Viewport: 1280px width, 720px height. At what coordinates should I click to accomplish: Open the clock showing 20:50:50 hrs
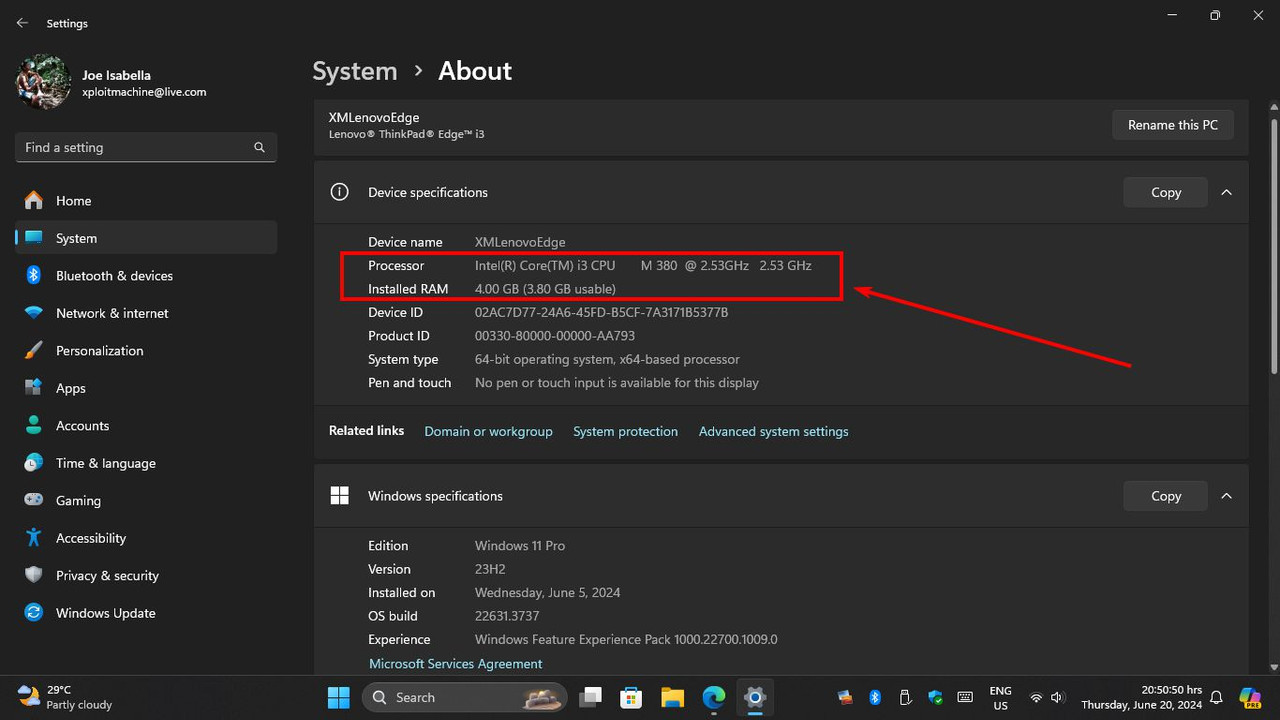coord(1141,697)
